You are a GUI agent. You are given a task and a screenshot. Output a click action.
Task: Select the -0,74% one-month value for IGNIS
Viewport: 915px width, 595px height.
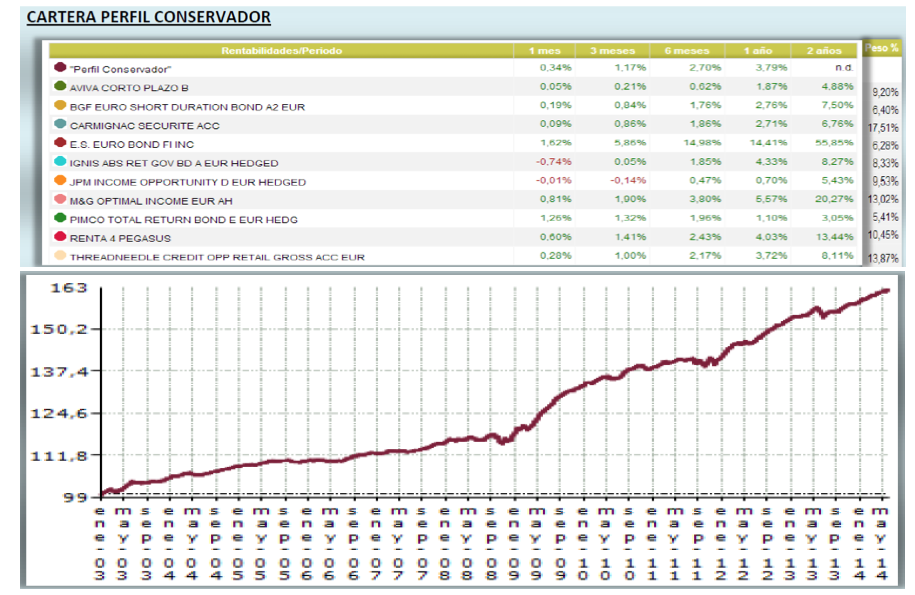click(x=553, y=162)
